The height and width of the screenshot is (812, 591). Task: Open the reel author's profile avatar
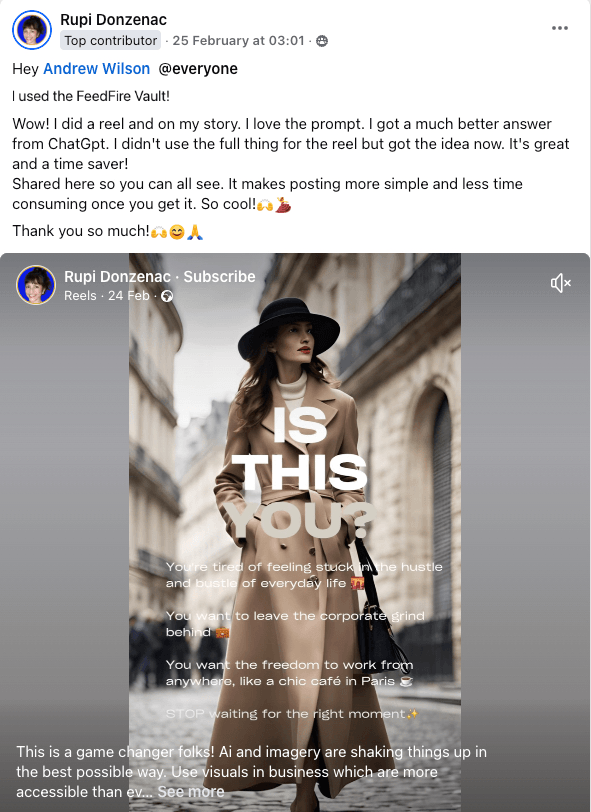point(36,285)
